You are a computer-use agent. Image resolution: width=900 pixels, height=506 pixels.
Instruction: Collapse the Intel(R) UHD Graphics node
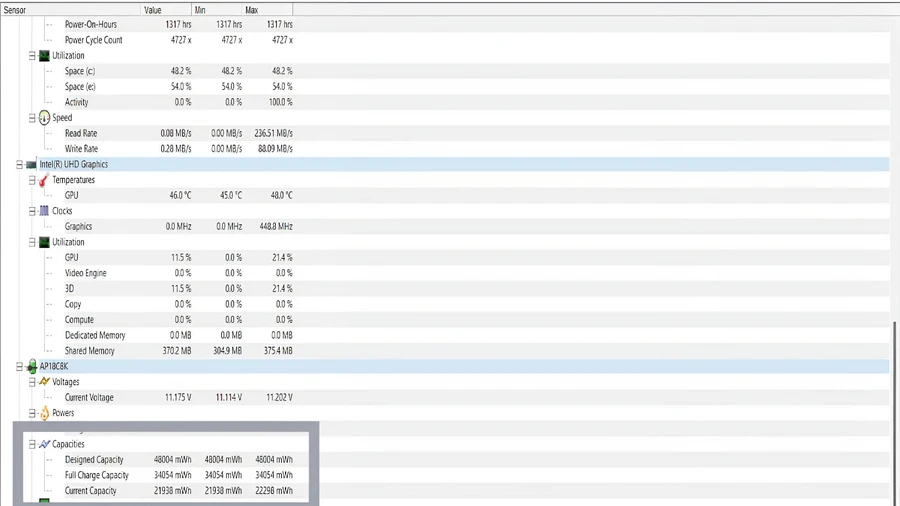click(x=20, y=165)
